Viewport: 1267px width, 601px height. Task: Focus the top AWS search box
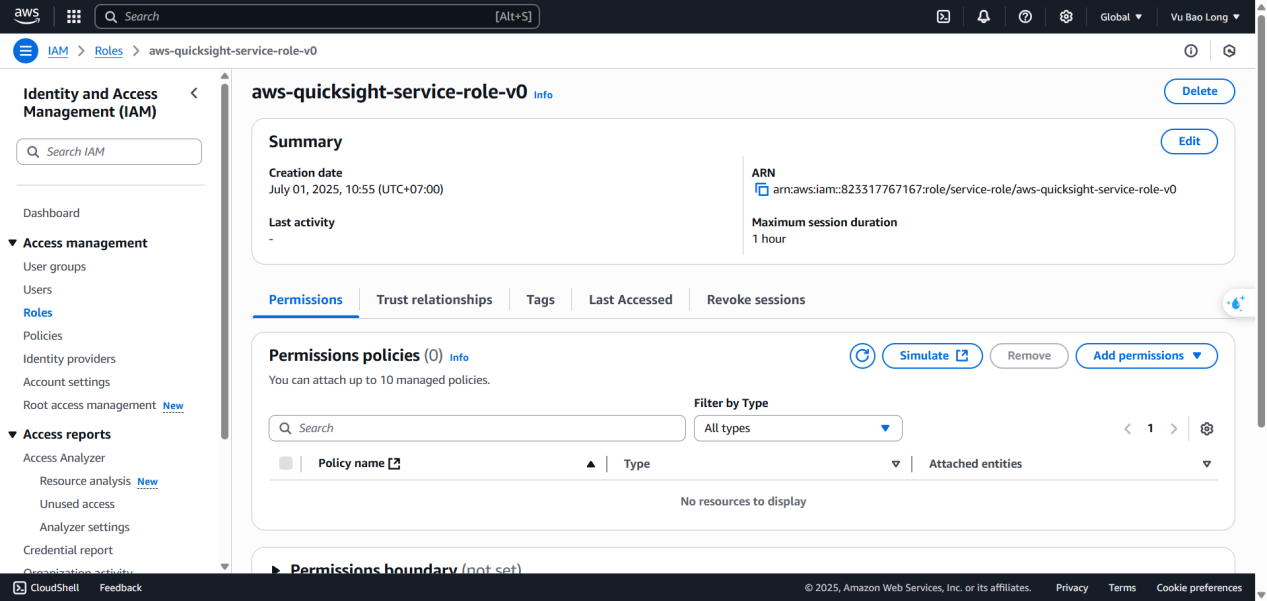317,16
